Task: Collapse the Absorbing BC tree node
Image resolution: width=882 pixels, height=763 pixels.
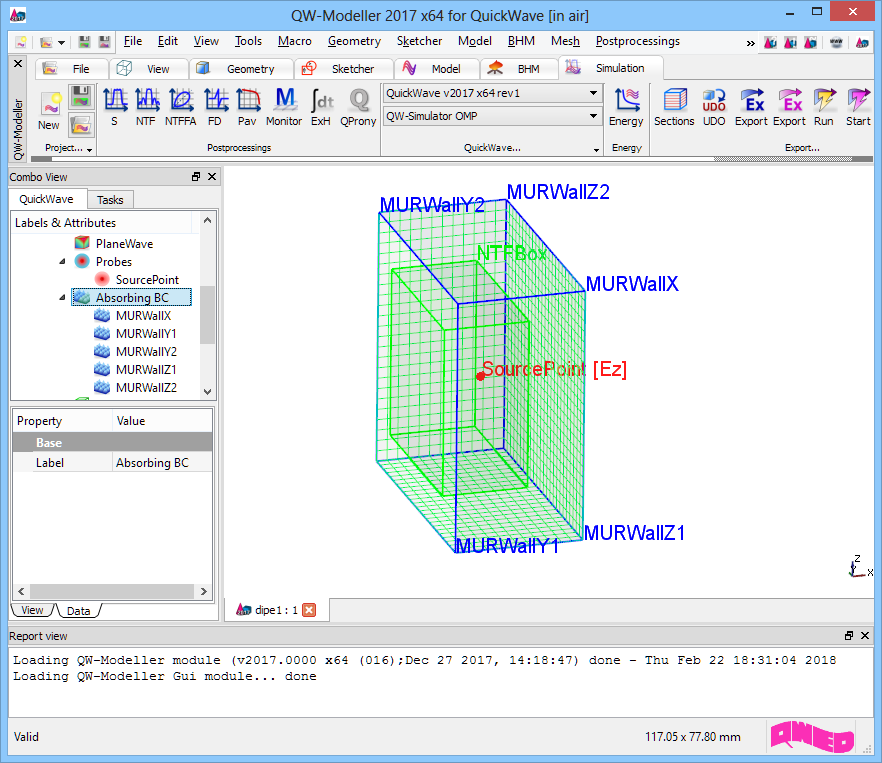Action: 63,298
